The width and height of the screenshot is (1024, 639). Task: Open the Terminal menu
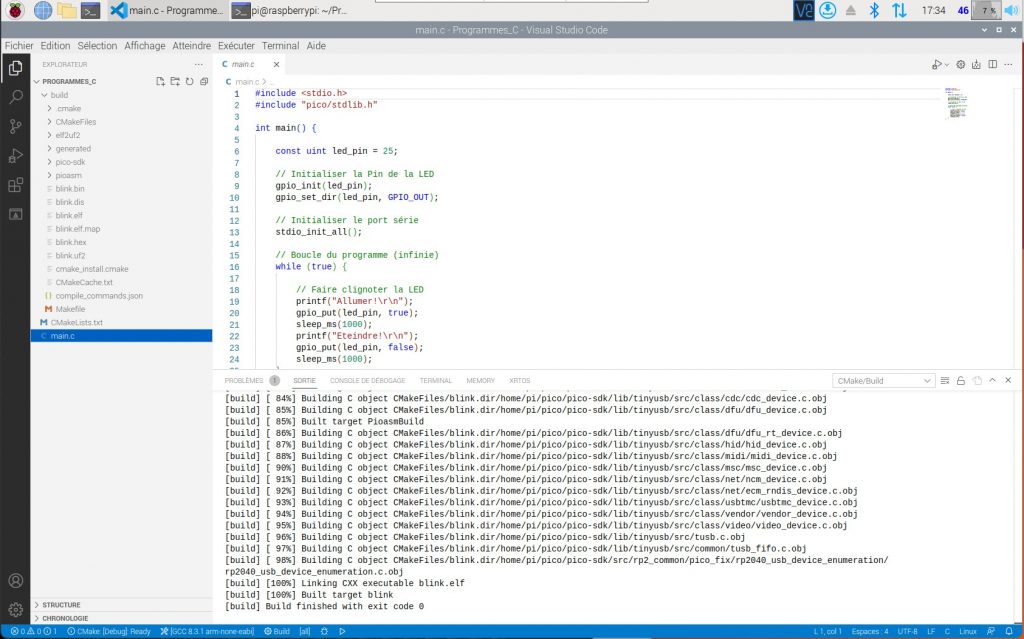click(x=280, y=46)
